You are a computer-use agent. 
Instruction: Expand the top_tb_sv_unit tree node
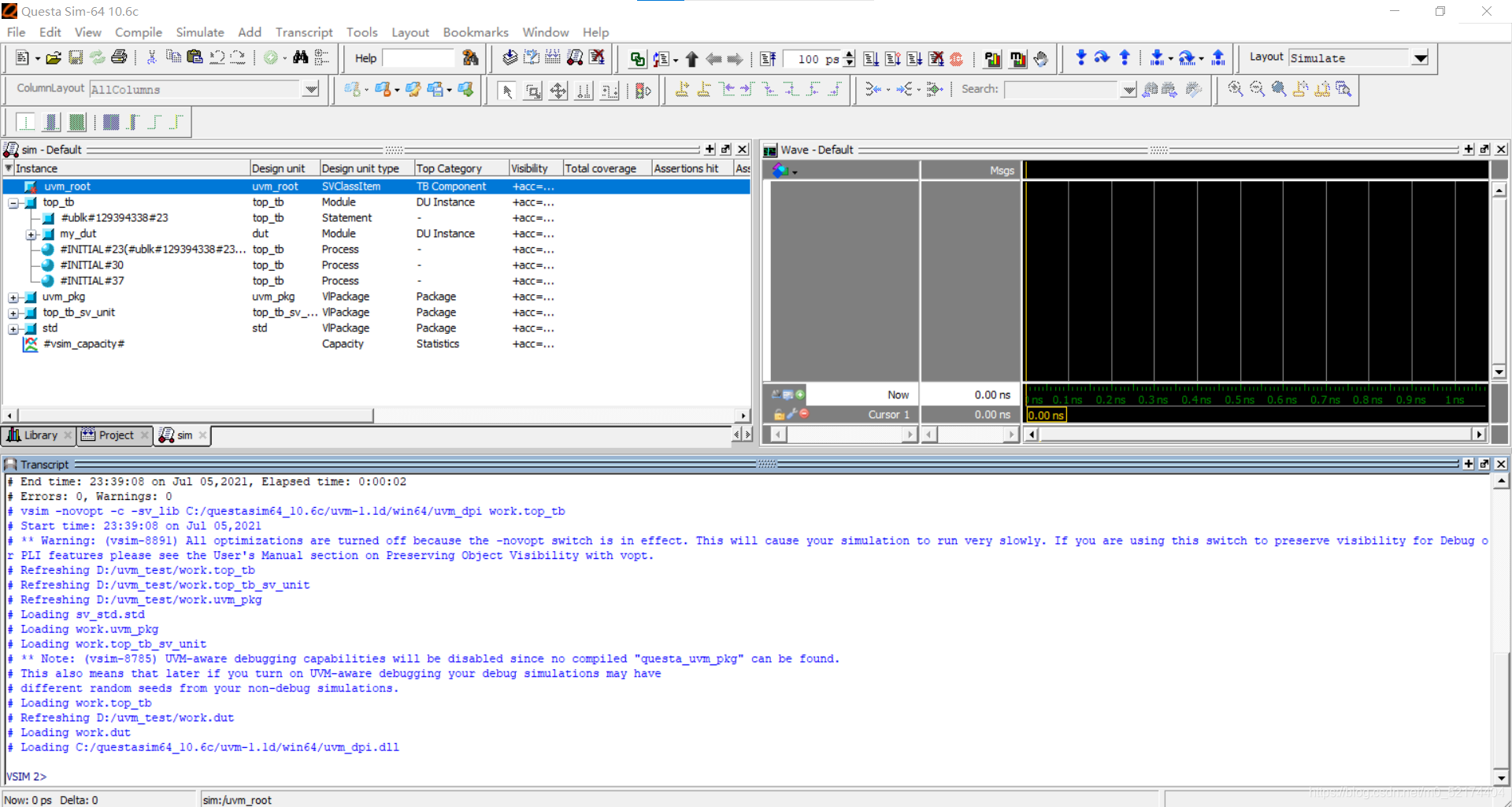click(13, 313)
